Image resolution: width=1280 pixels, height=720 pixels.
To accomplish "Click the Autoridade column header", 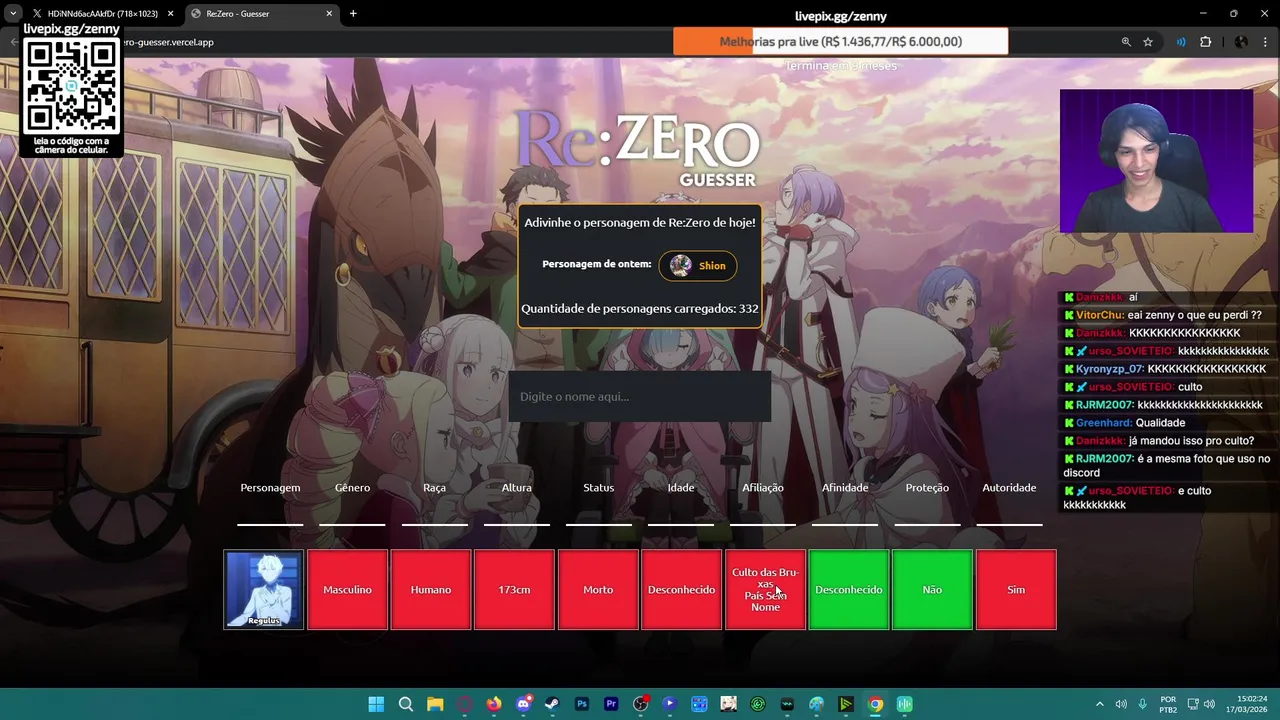I will click(1009, 488).
